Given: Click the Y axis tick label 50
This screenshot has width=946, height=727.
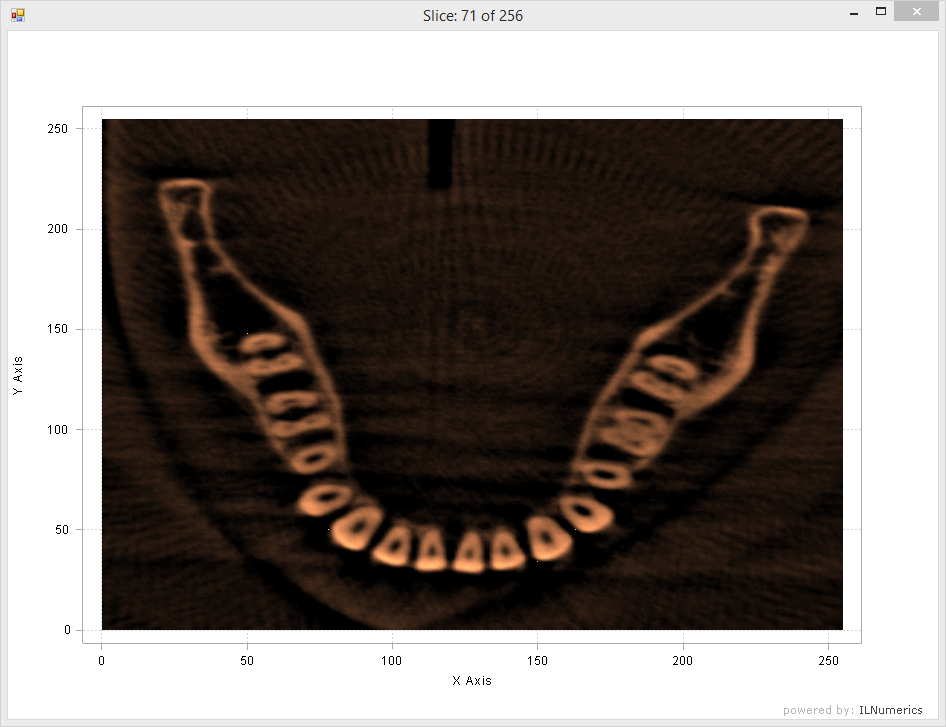Looking at the screenshot, I should pyautogui.click(x=62, y=530).
